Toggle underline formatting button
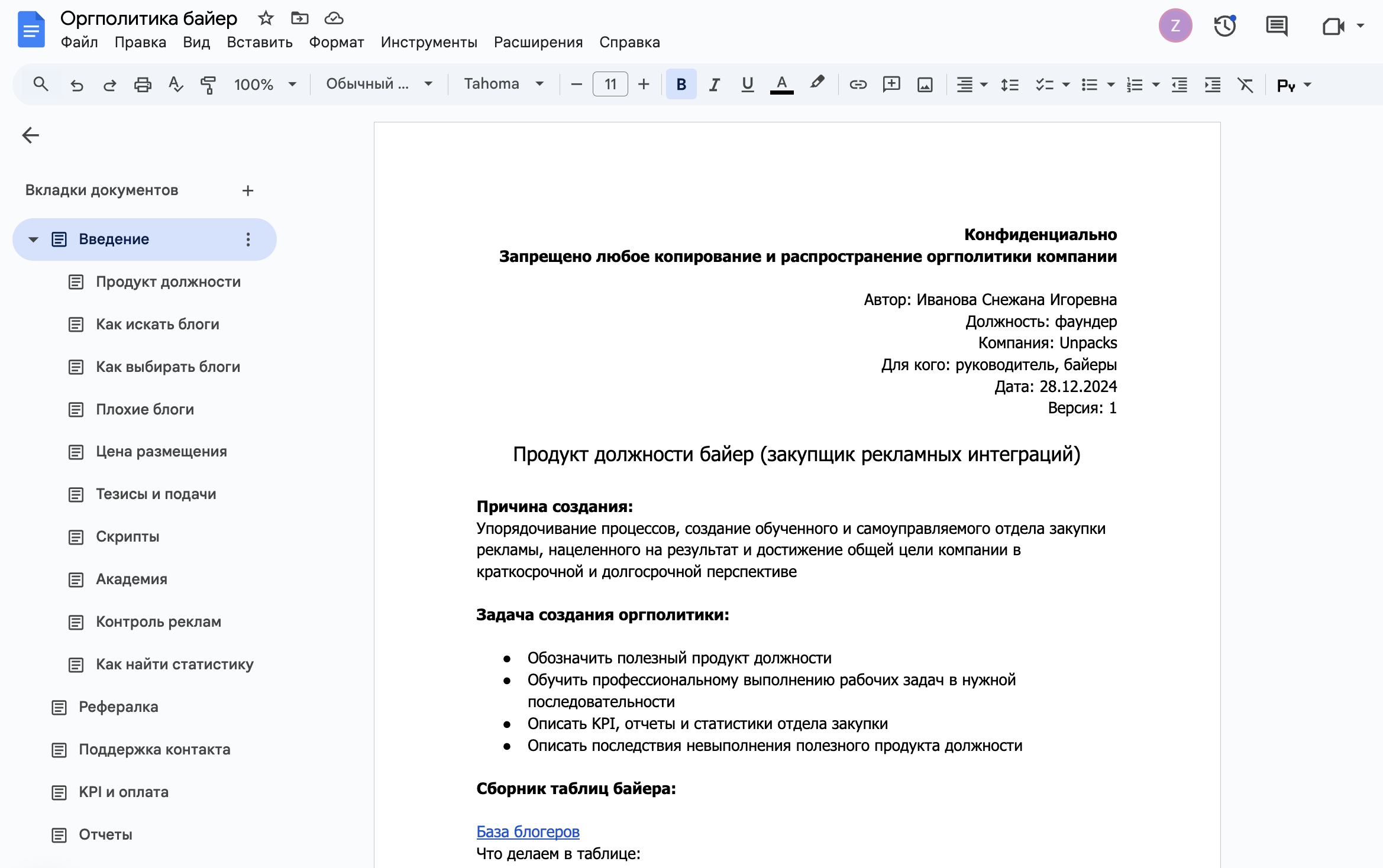The image size is (1383, 868). pos(747,85)
